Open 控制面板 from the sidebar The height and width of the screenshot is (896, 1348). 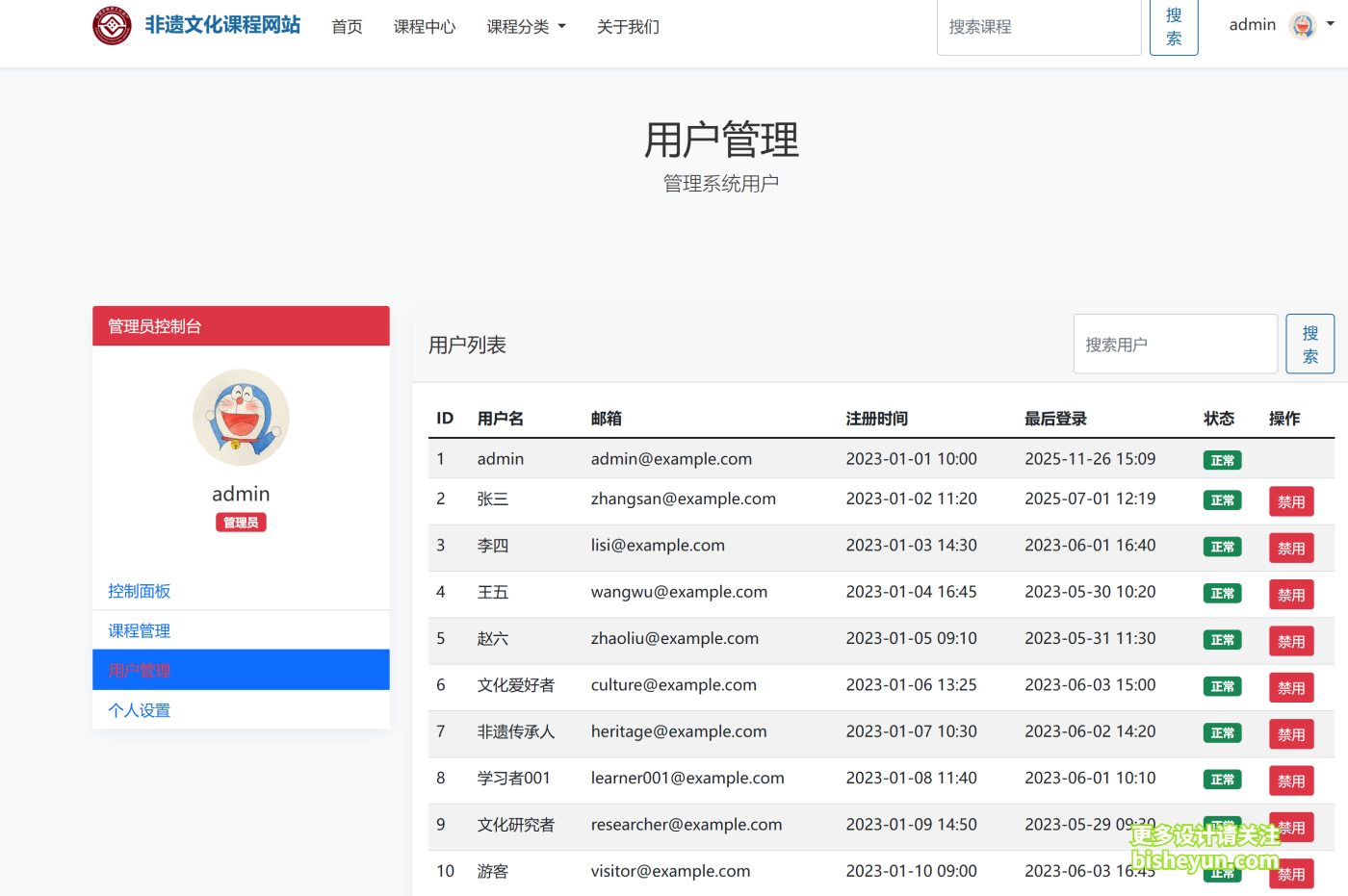(139, 591)
